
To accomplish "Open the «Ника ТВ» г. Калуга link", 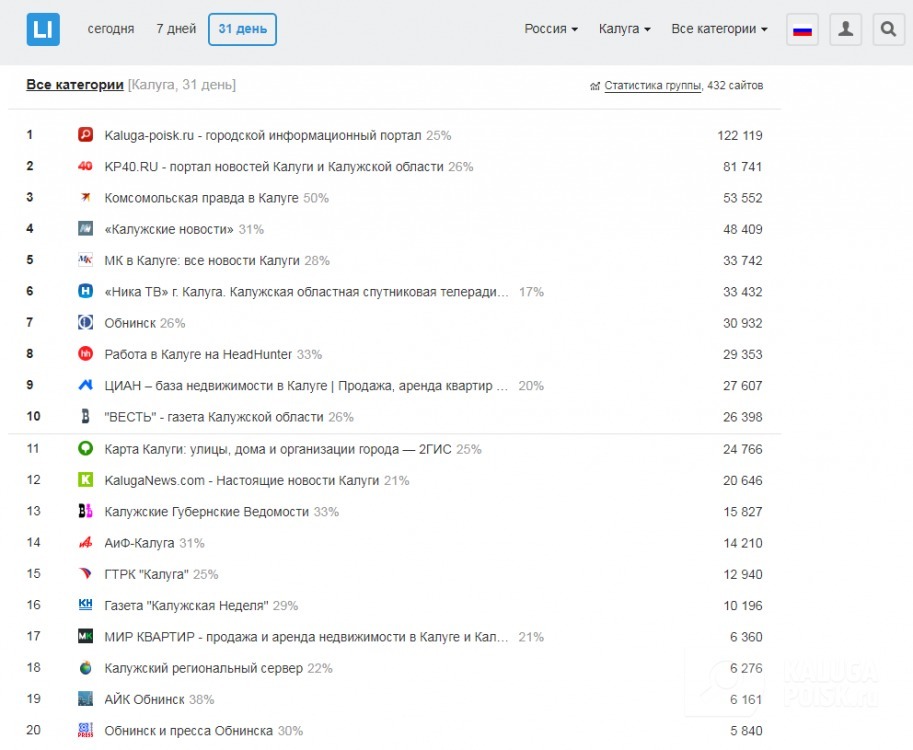I will pyautogui.click(x=306, y=292).
